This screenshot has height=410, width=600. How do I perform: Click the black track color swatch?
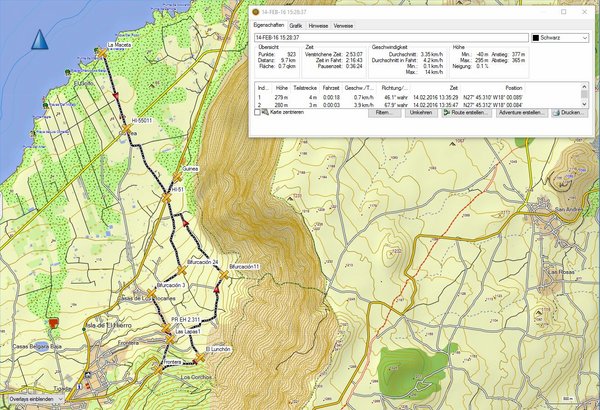point(536,38)
